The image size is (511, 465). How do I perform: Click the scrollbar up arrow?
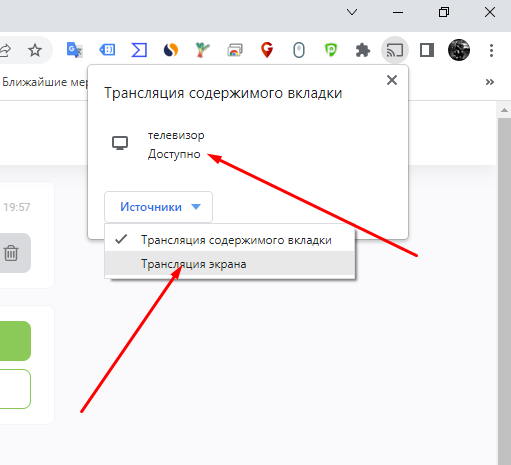click(x=504, y=110)
